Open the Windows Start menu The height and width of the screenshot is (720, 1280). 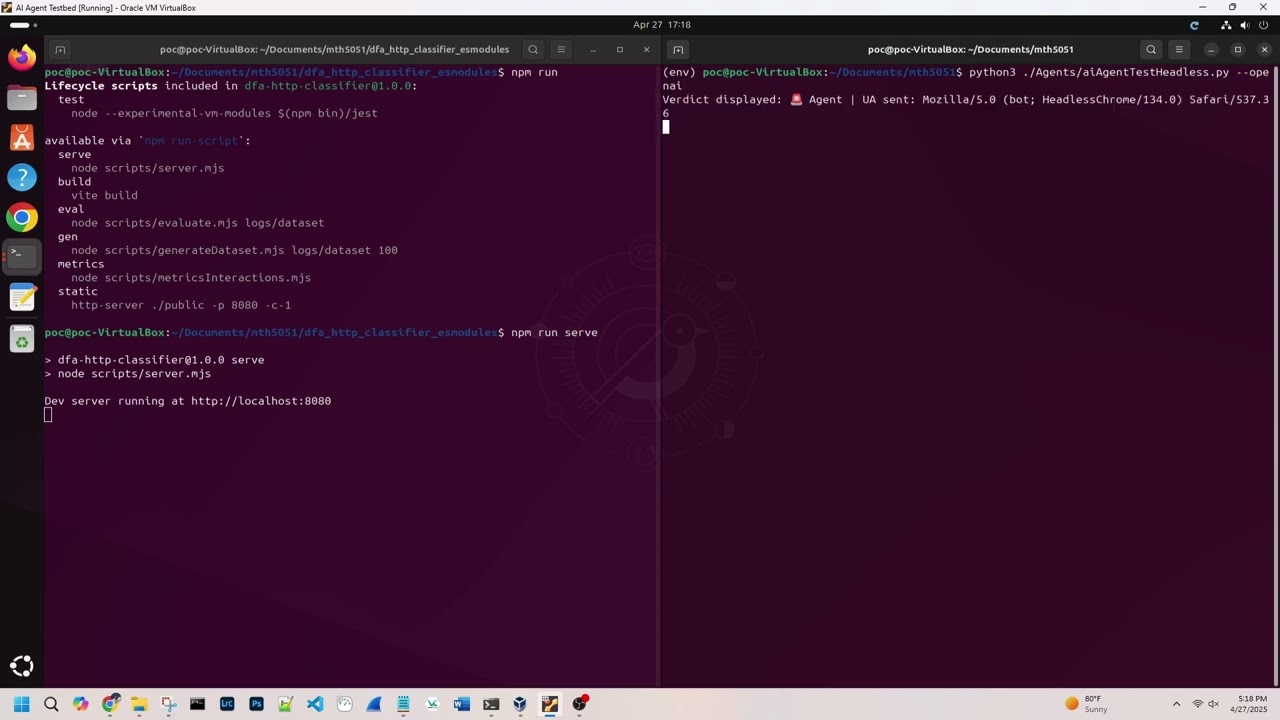22,704
